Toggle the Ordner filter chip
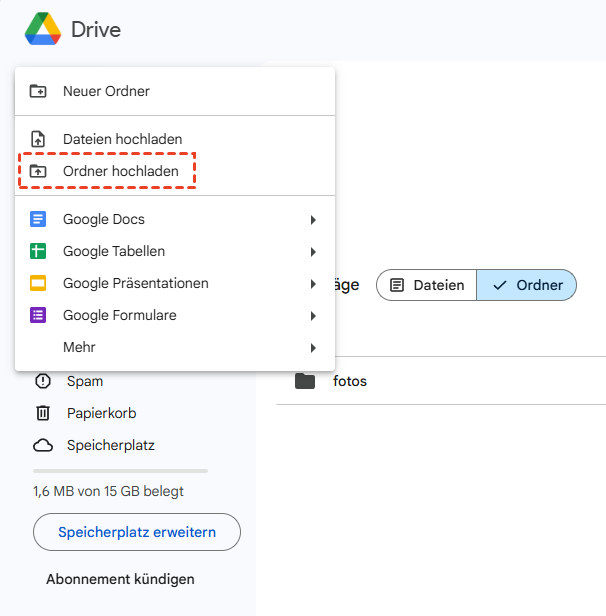Viewport: 606px width, 616px height. click(x=527, y=285)
